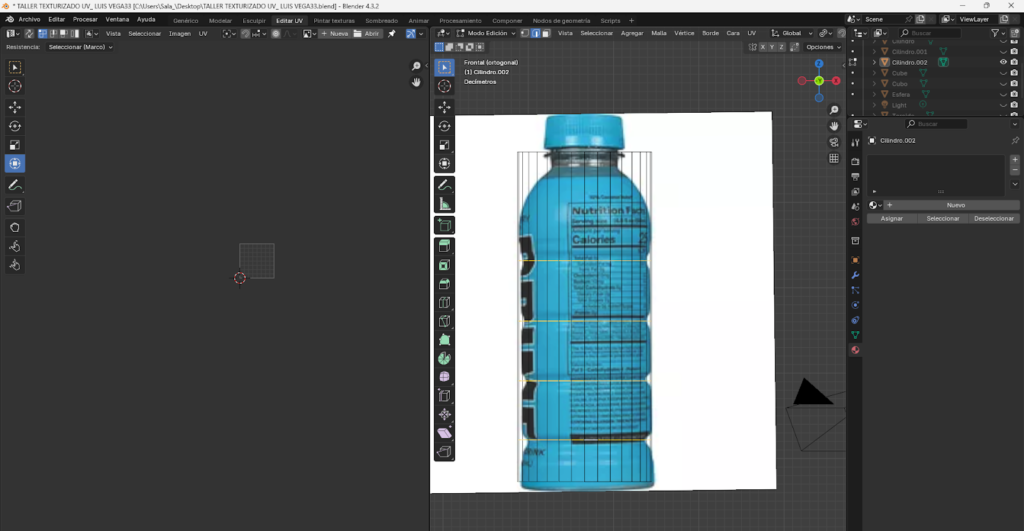
Task: Select the Annotate tool in UV editor
Action: (14, 185)
